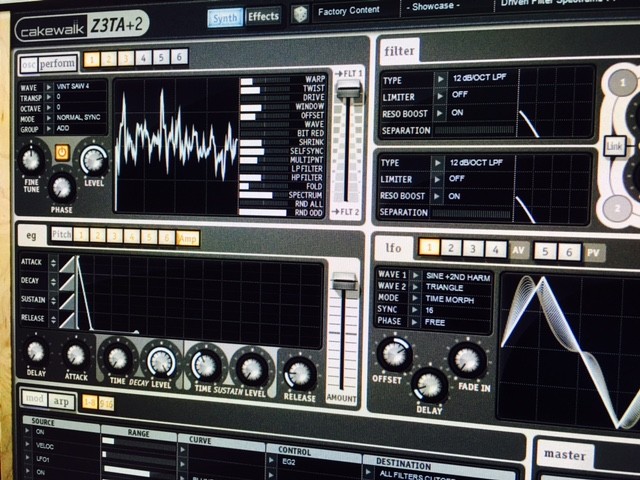
Task: Open the TRANSP value arrow
Action: coord(49,97)
